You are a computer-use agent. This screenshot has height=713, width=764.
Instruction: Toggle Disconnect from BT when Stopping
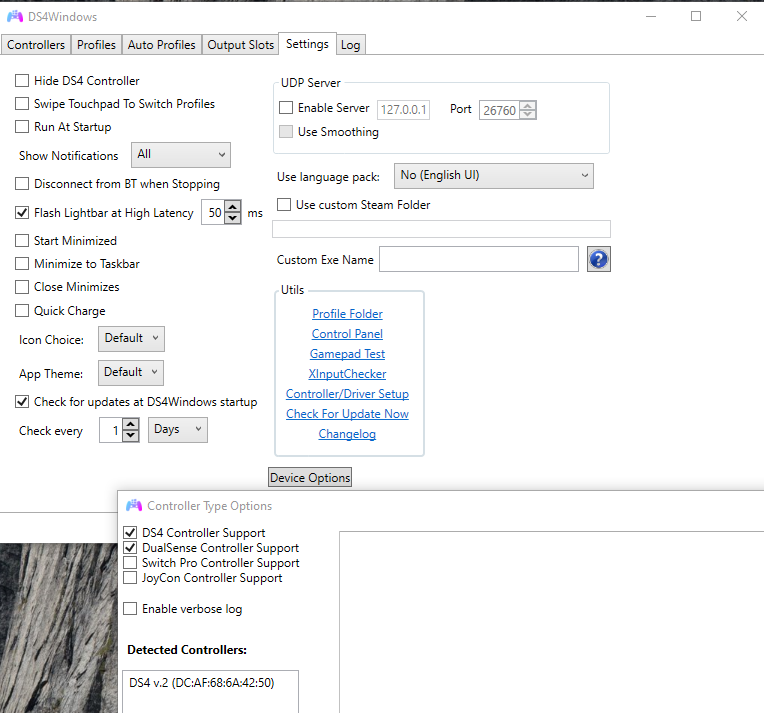click(22, 184)
